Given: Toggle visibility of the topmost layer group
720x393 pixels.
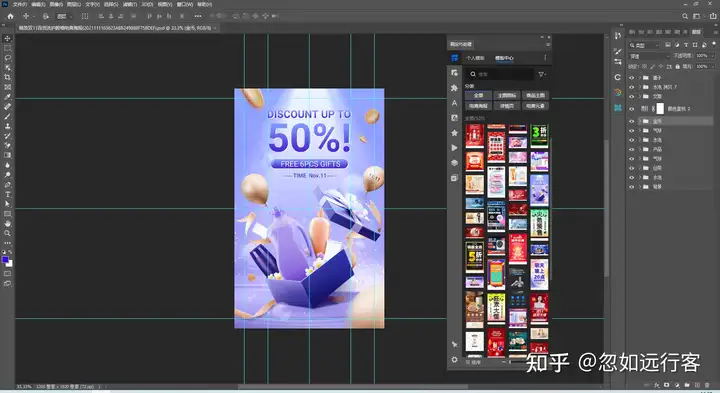Looking at the screenshot, I should (631, 78).
